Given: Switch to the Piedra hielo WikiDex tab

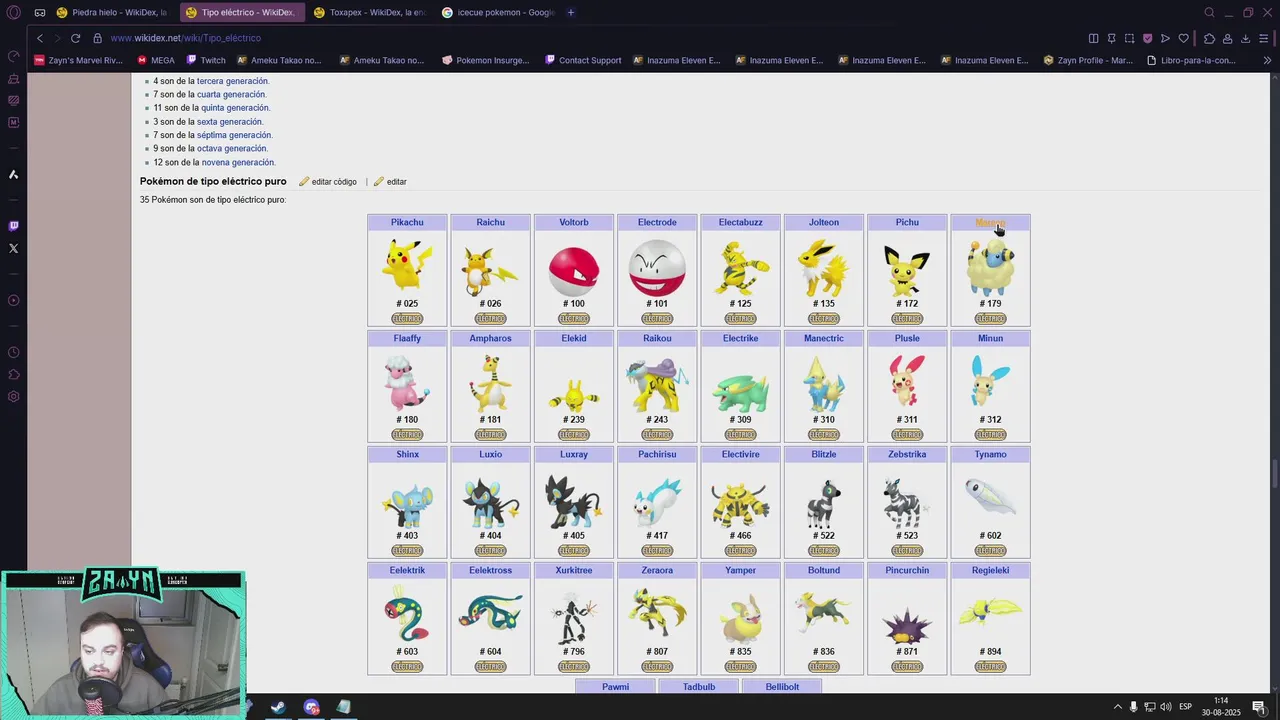Looking at the screenshot, I should pyautogui.click(x=112, y=12).
